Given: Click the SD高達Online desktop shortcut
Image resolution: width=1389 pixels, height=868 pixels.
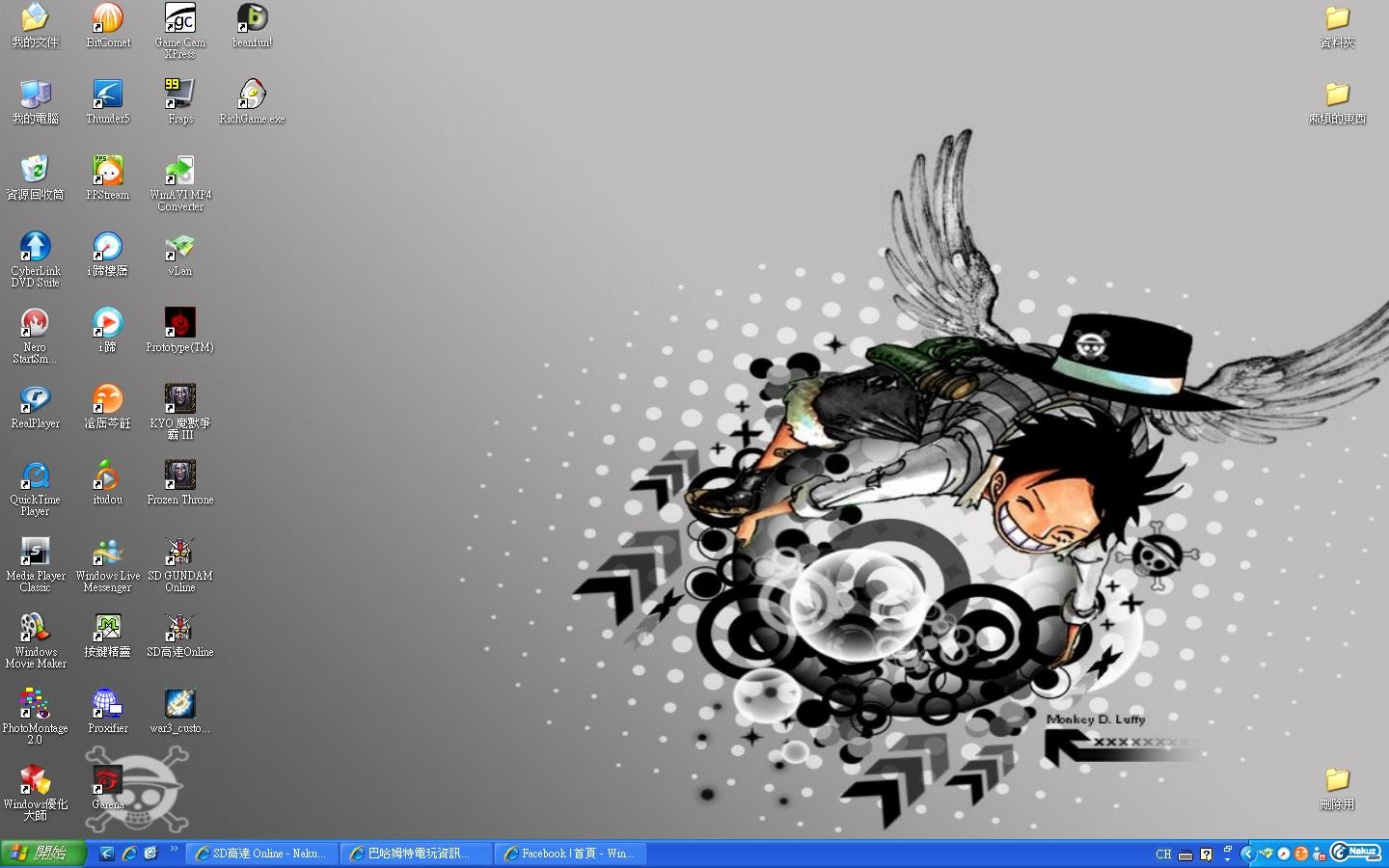Looking at the screenshot, I should click(180, 636).
